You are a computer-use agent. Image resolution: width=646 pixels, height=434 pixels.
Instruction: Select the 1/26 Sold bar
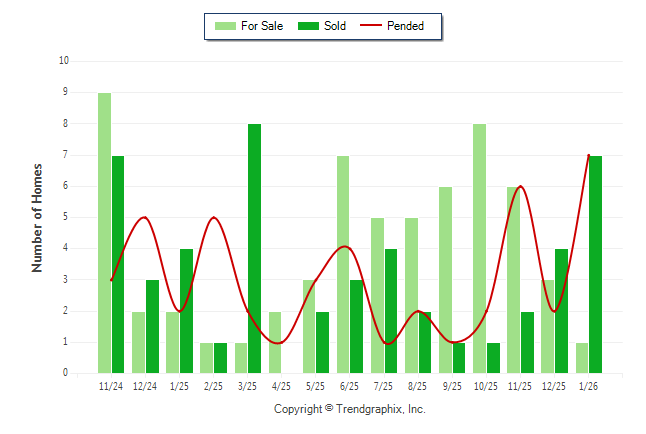(x=596, y=264)
